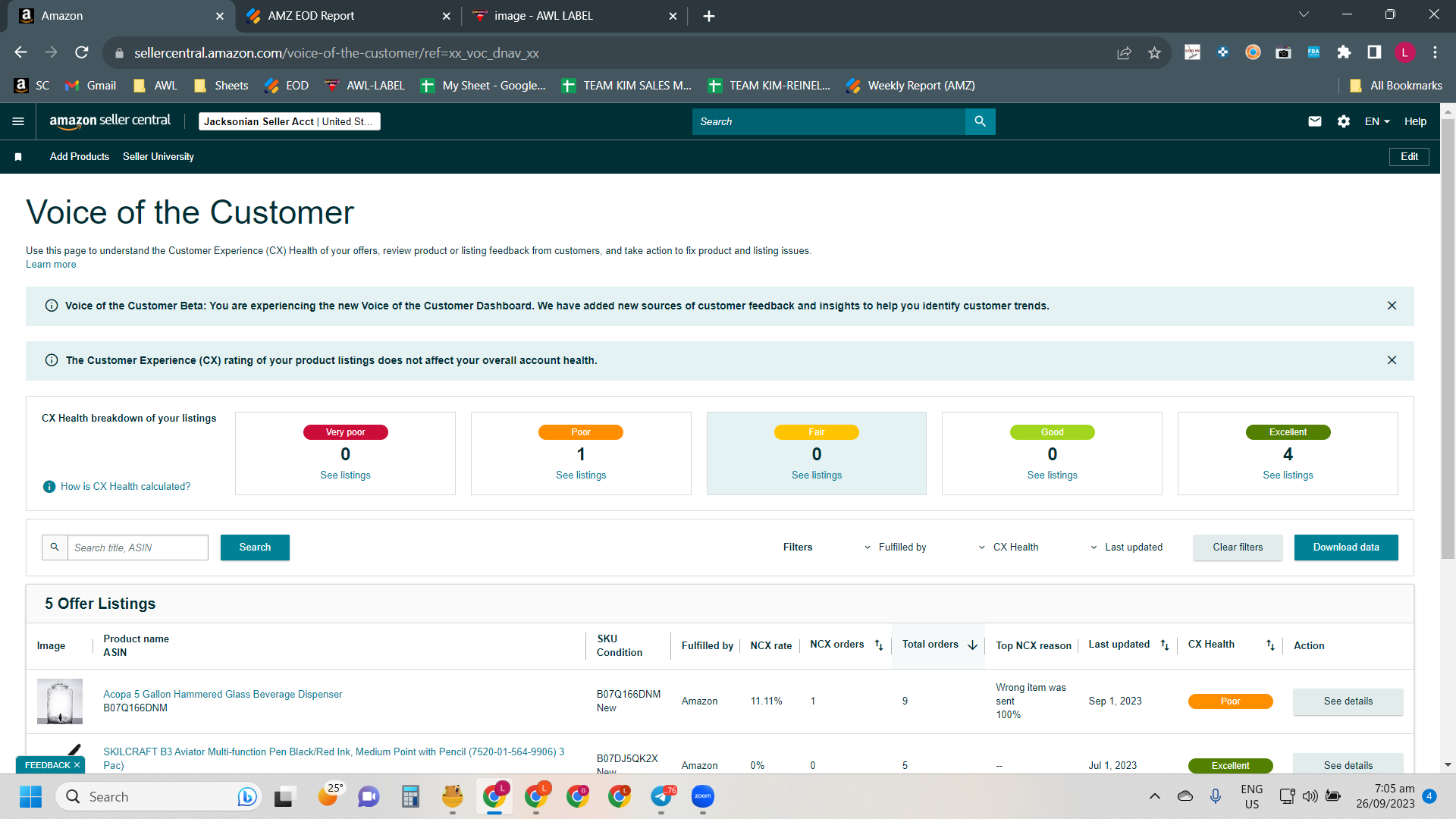Screen dimensions: 1456x819
Task: Open the Weekly Report (AMZ) bookmark
Action: (911, 86)
